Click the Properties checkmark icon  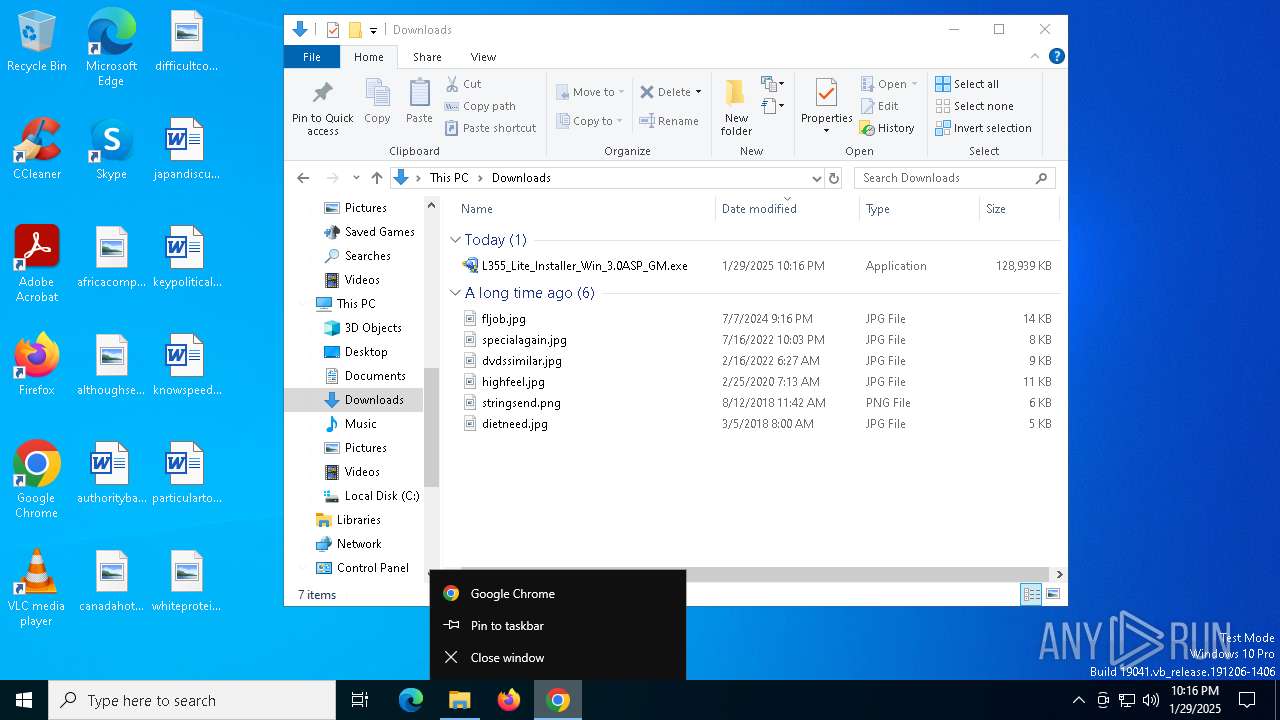(826, 93)
